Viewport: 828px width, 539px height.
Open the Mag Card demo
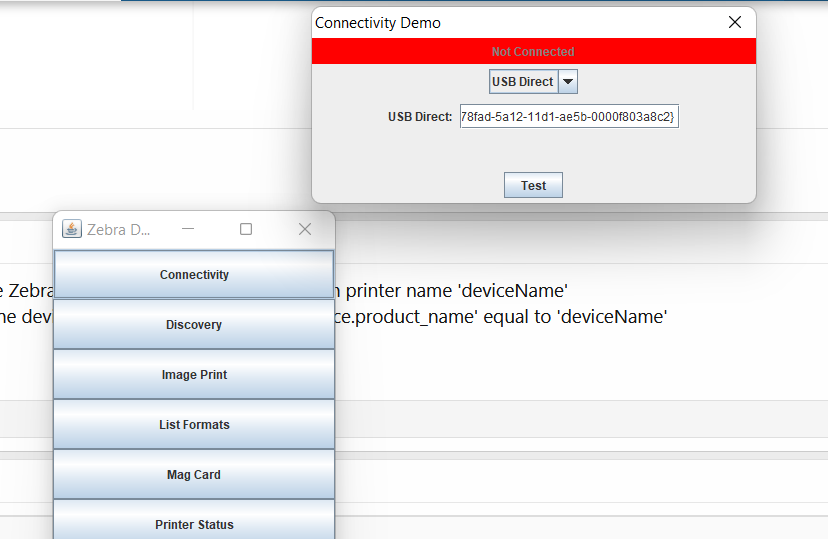[194, 475]
